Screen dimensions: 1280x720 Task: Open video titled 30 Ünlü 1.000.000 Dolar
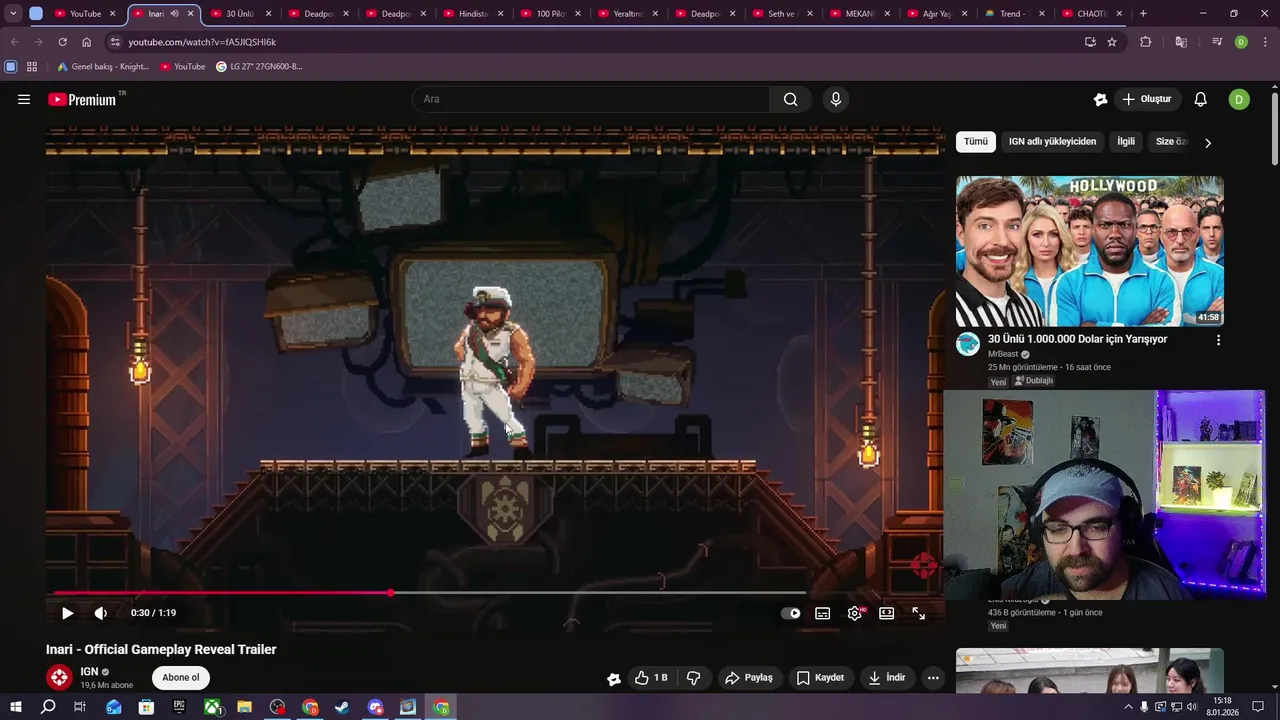pyautogui.click(x=1077, y=339)
